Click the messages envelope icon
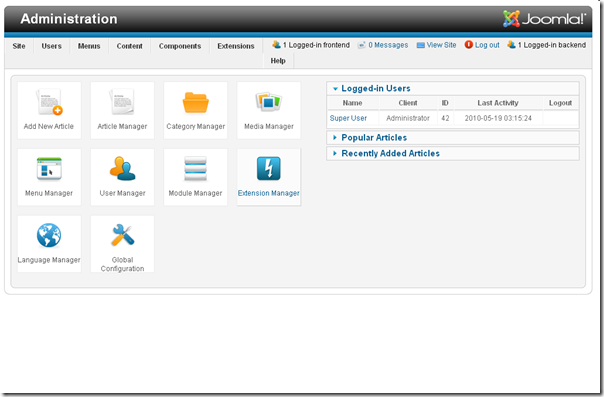Image resolution: width=604 pixels, height=397 pixels. (361, 45)
